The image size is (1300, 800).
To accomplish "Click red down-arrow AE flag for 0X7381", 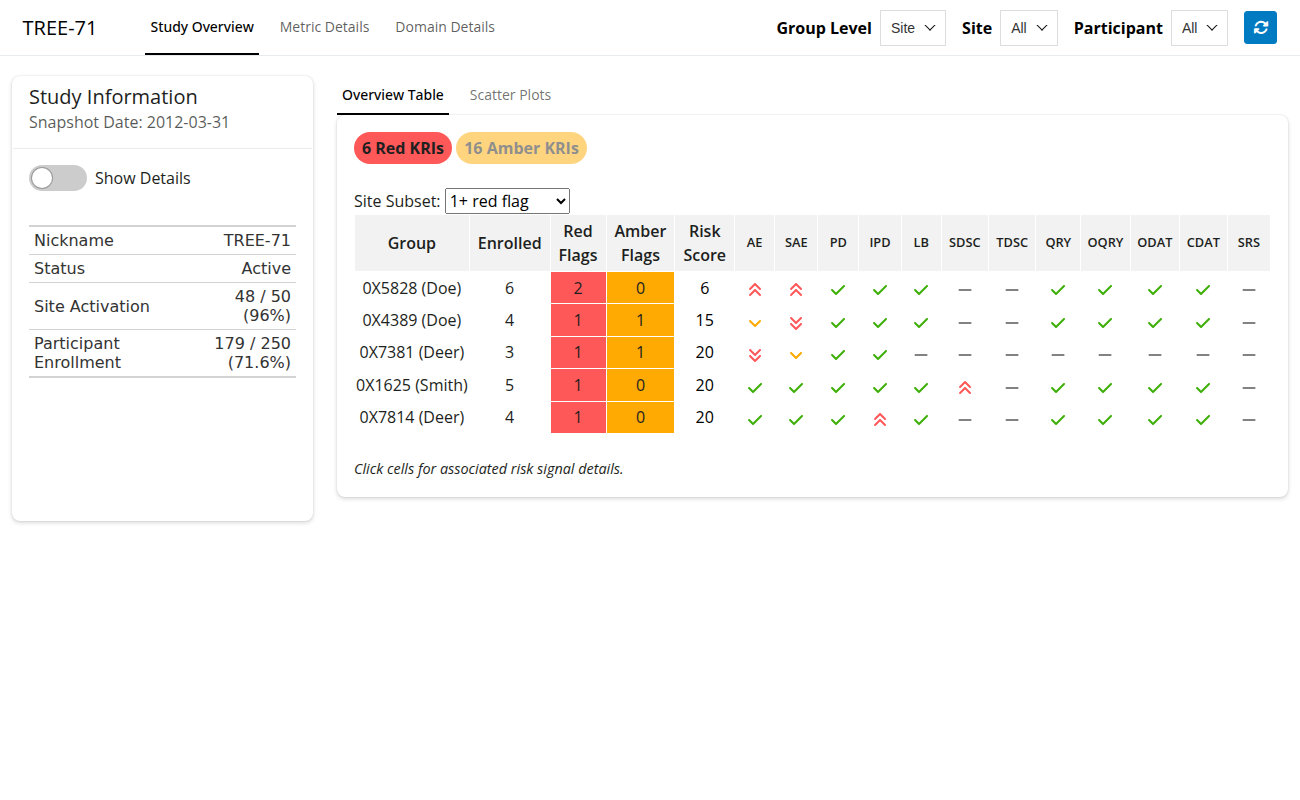I will pyautogui.click(x=755, y=355).
